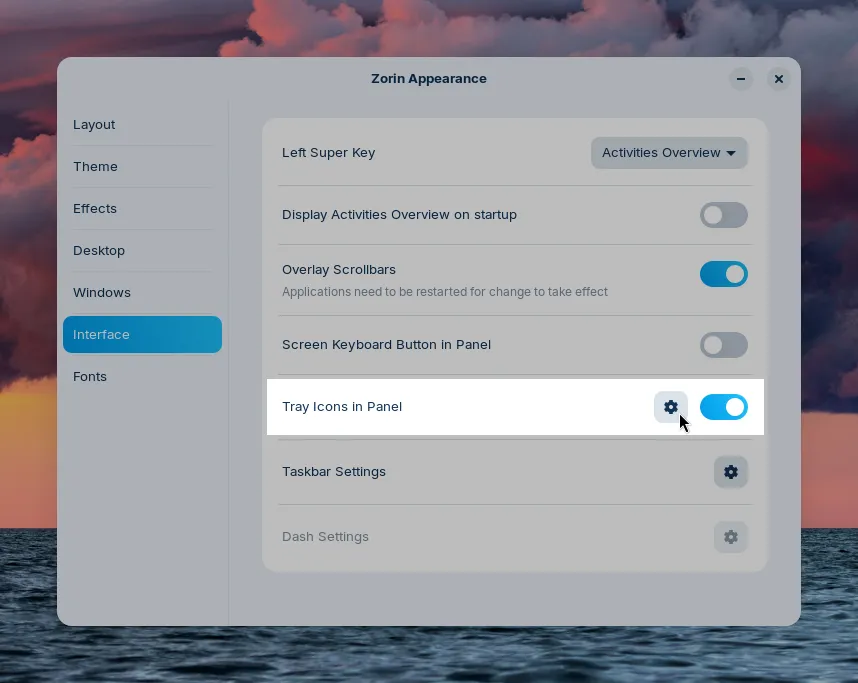Image resolution: width=858 pixels, height=683 pixels.
Task: Open the Windows settings section
Action: click(x=102, y=292)
